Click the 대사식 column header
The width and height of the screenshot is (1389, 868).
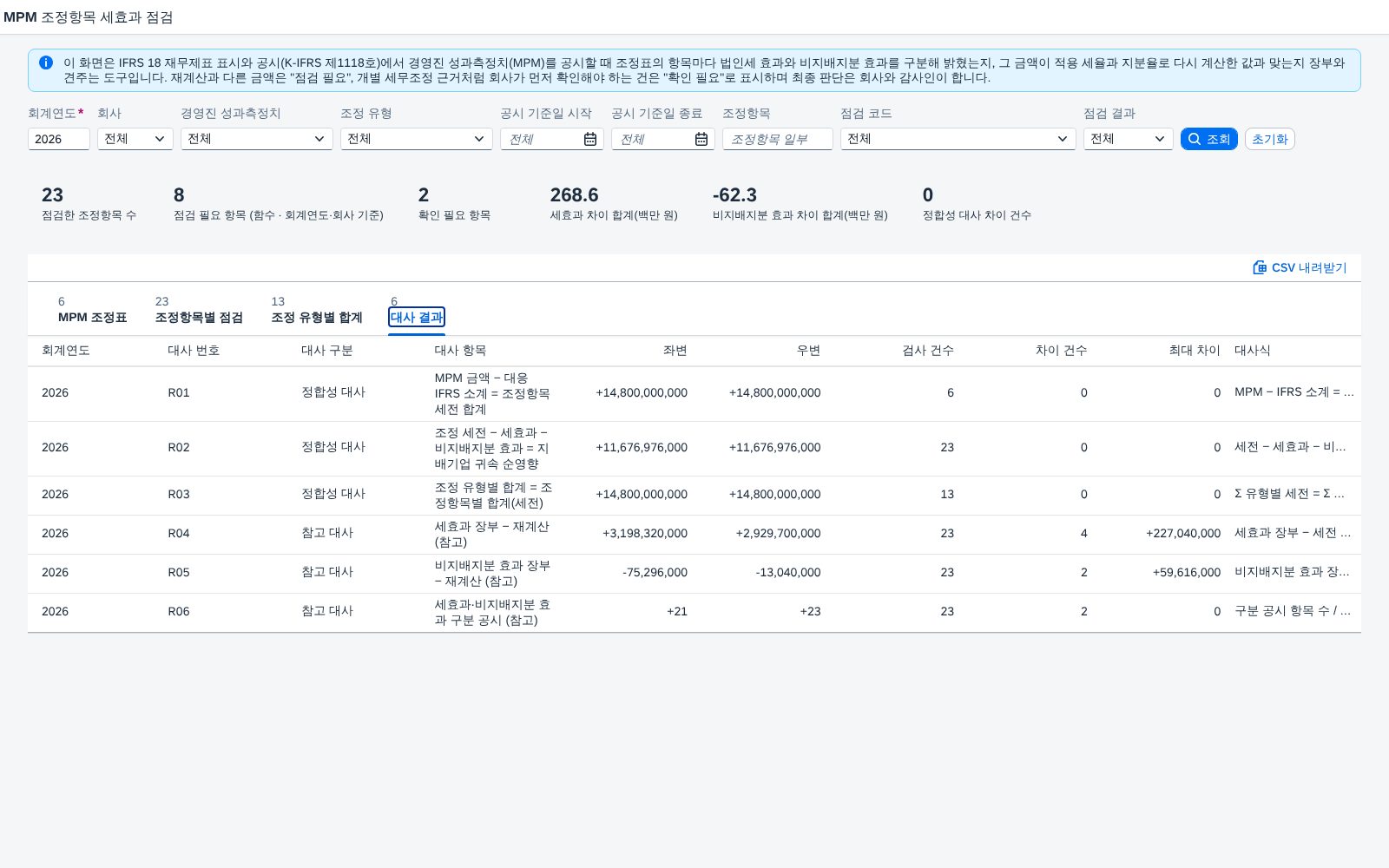click(x=1253, y=351)
